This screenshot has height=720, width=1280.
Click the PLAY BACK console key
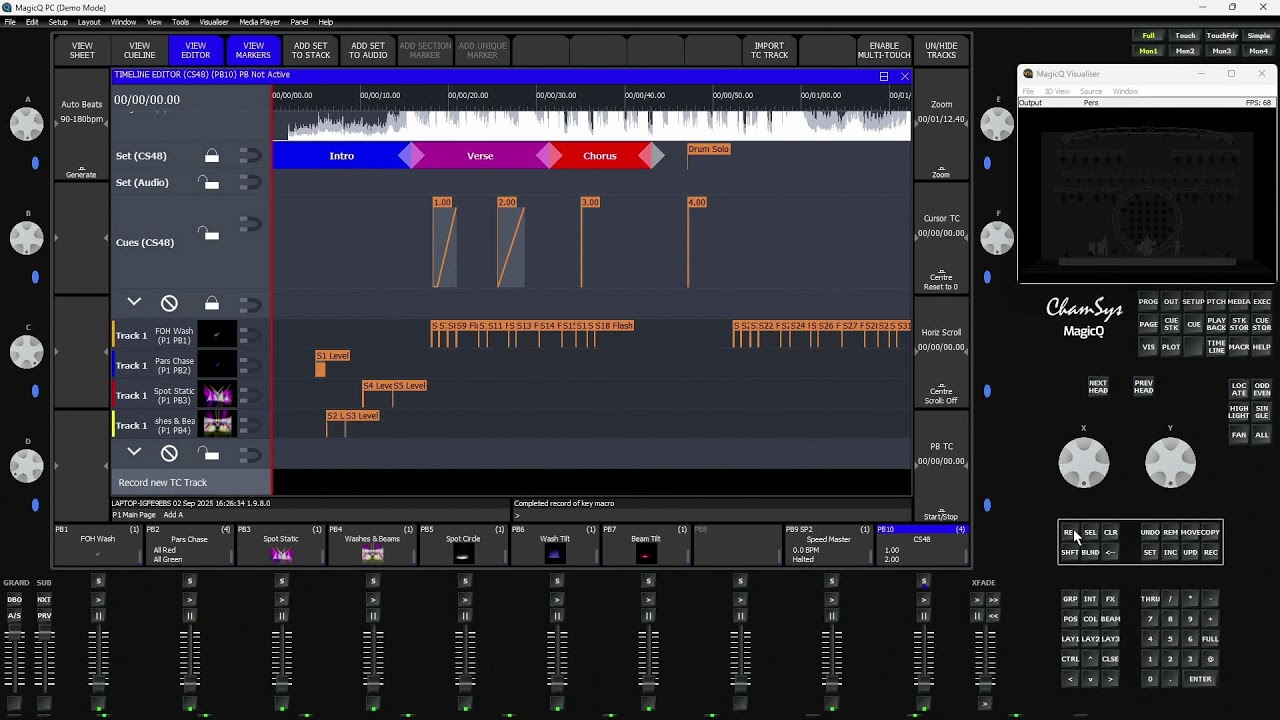(x=1216, y=325)
